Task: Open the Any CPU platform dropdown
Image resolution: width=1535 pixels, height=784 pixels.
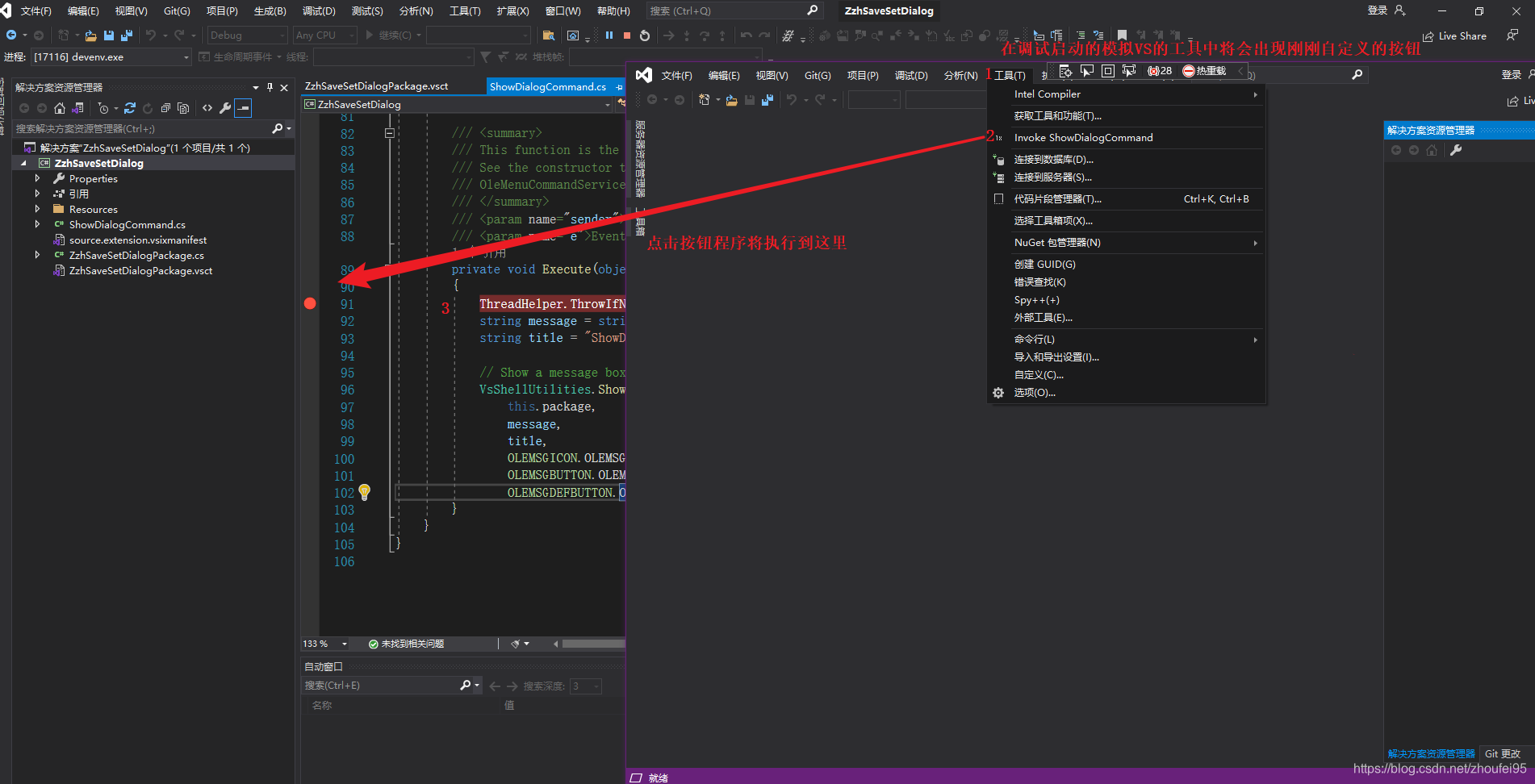Action: 324,35
